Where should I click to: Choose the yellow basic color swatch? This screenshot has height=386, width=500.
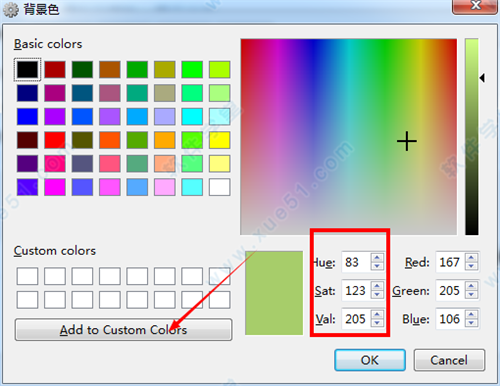coord(219,140)
